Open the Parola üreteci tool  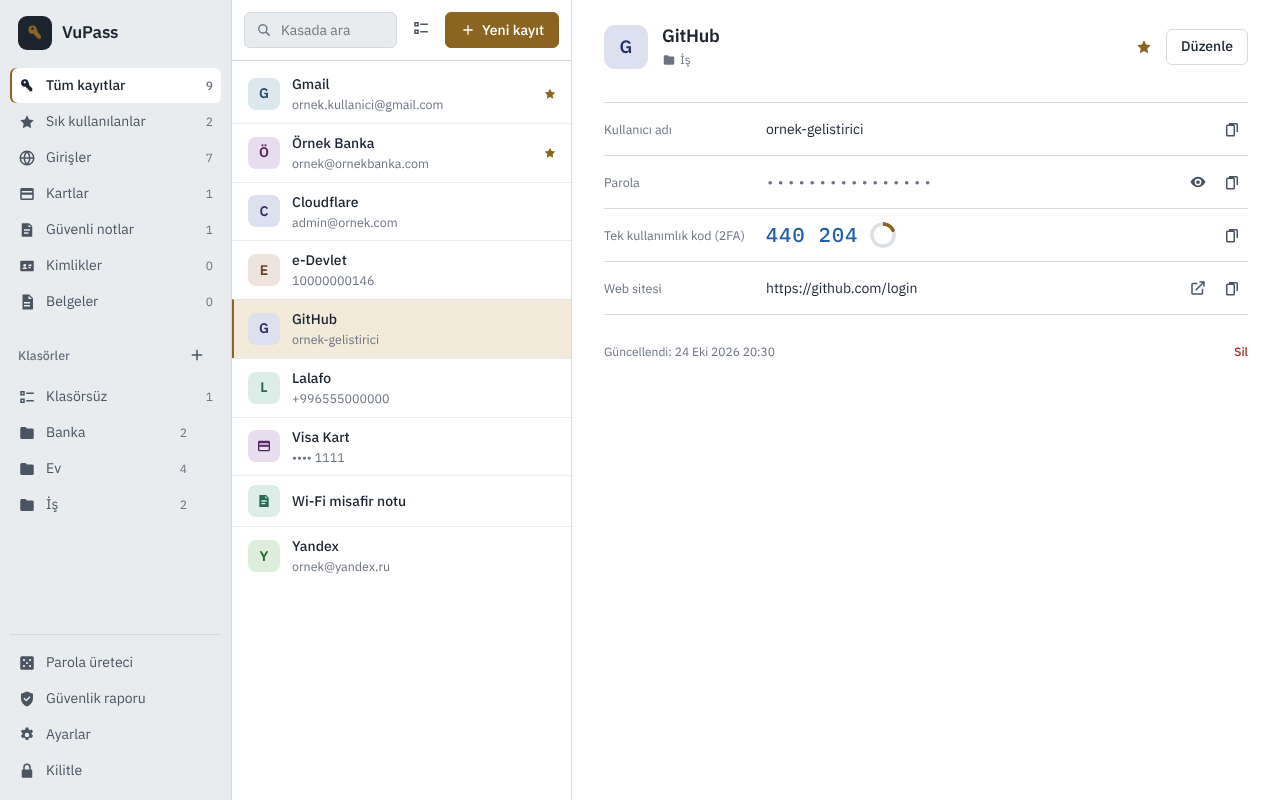click(116, 662)
